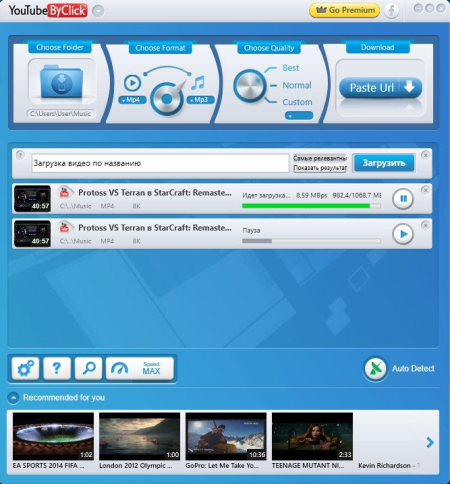Click the C:\Users\User\Music folder path
This screenshot has height=484, width=450.
pyautogui.click(x=61, y=114)
